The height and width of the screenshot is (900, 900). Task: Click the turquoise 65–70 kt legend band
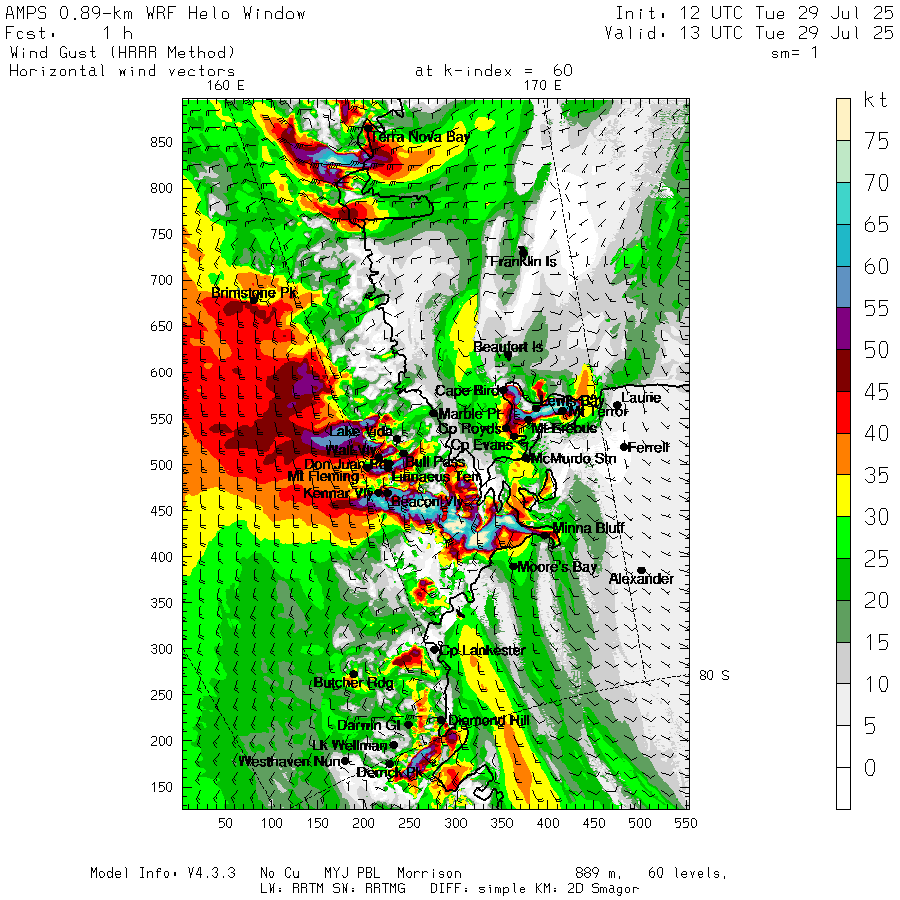[x=843, y=203]
